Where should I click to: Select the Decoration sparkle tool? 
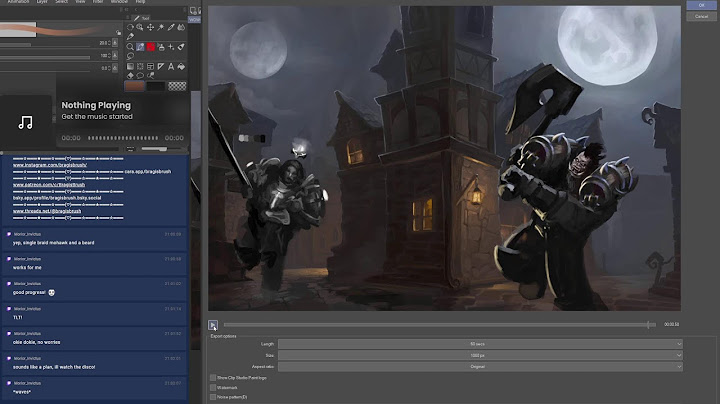click(x=171, y=47)
